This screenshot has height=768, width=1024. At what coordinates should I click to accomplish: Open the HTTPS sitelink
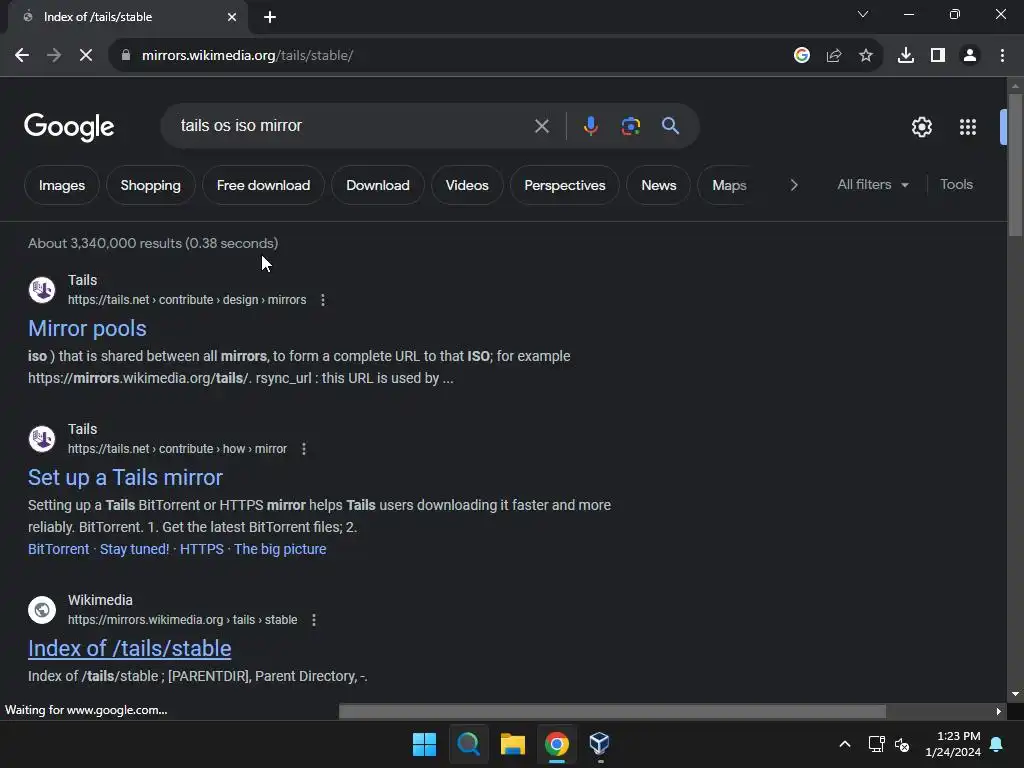(202, 549)
